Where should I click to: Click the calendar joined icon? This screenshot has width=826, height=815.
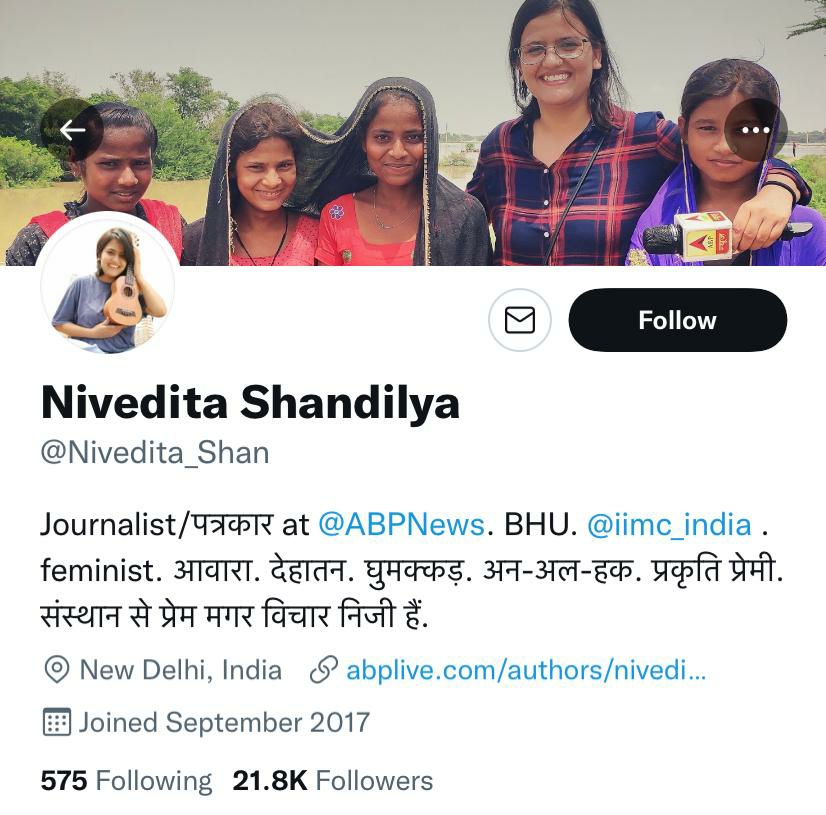tap(56, 722)
